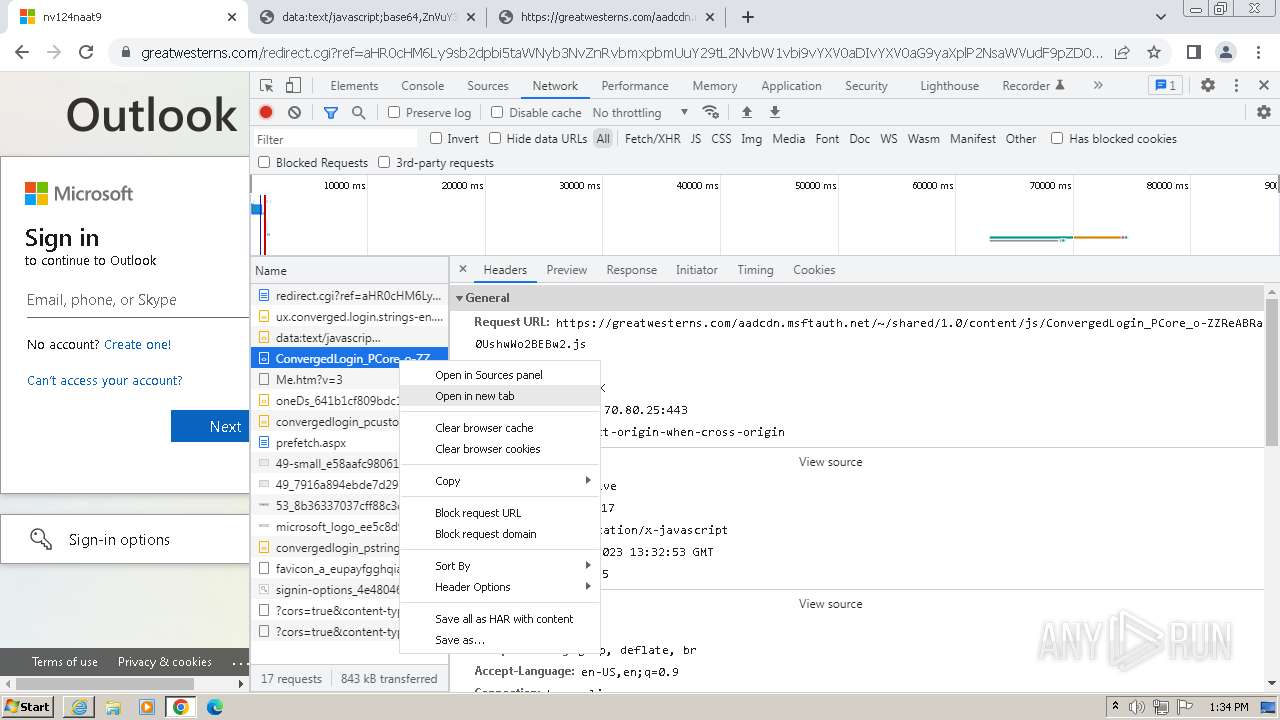Show more DevTools tabs chevron
Viewport: 1280px width, 720px height.
point(1098,86)
